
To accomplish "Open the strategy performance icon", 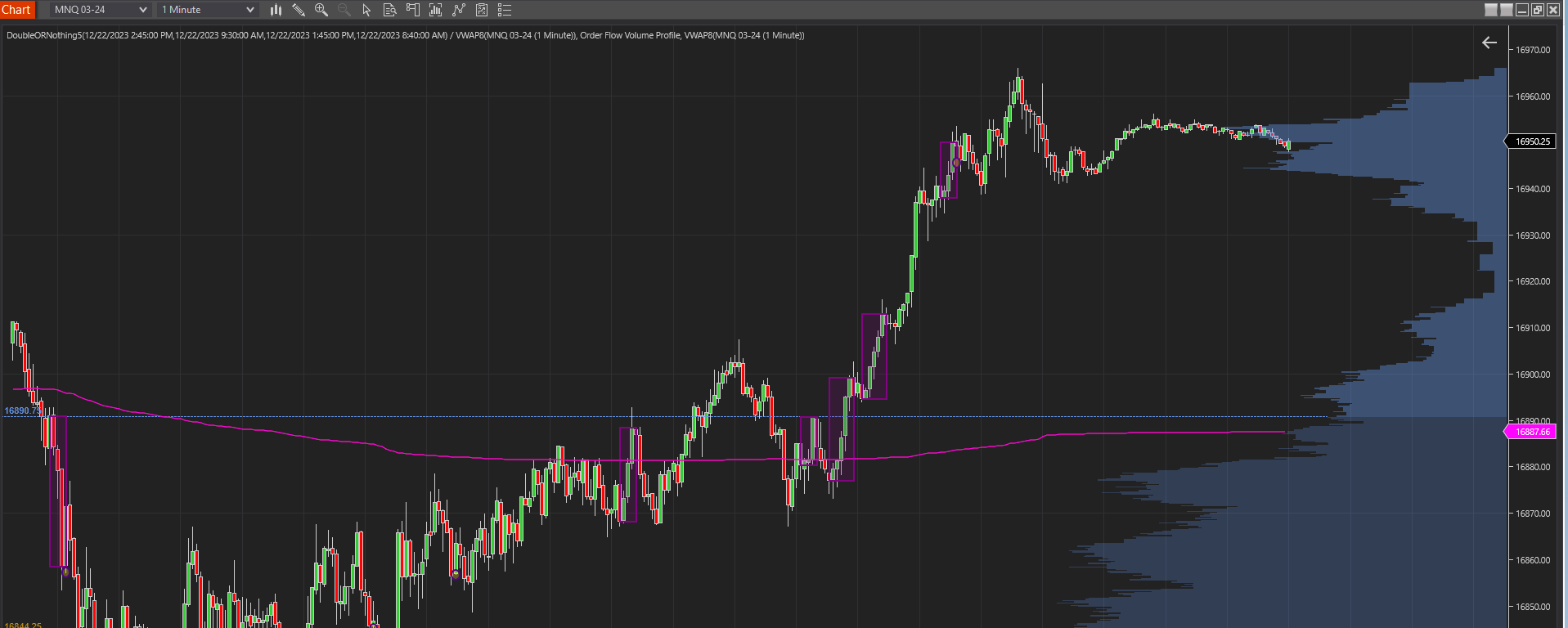I will (x=482, y=10).
